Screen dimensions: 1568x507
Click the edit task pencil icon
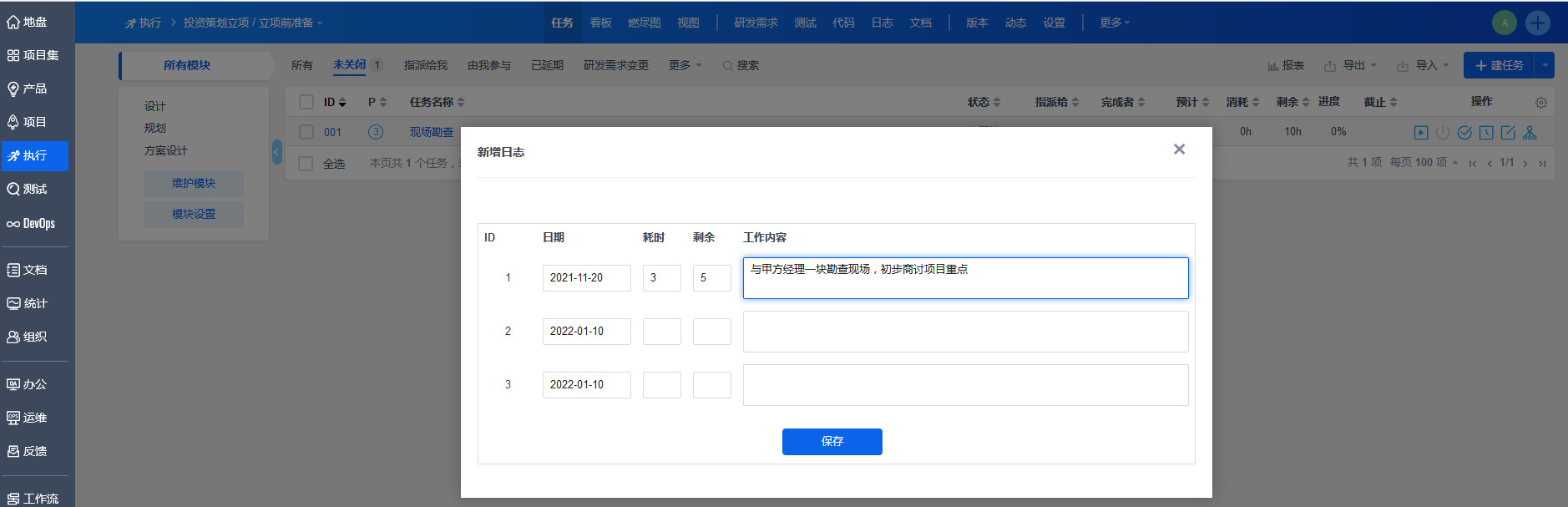[1508, 132]
